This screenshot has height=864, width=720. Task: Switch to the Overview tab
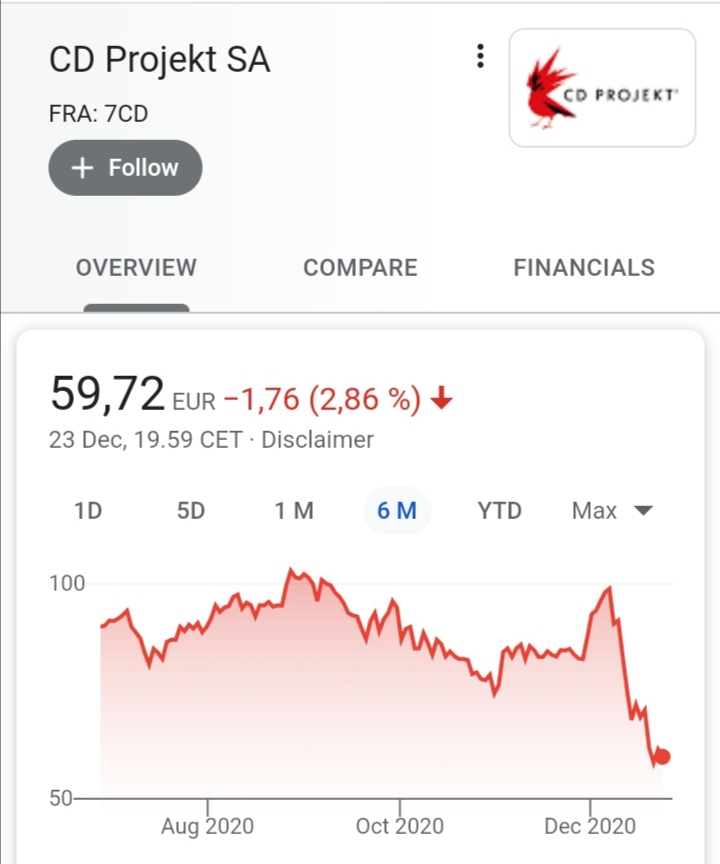(x=136, y=268)
